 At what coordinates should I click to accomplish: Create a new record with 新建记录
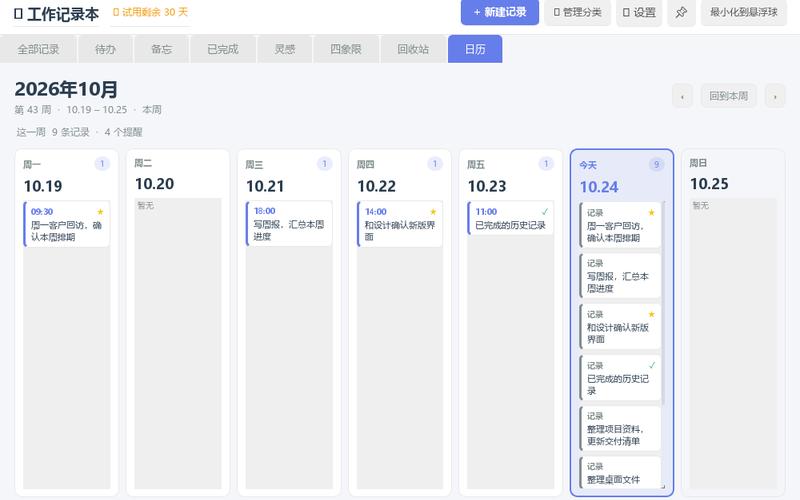(500, 12)
